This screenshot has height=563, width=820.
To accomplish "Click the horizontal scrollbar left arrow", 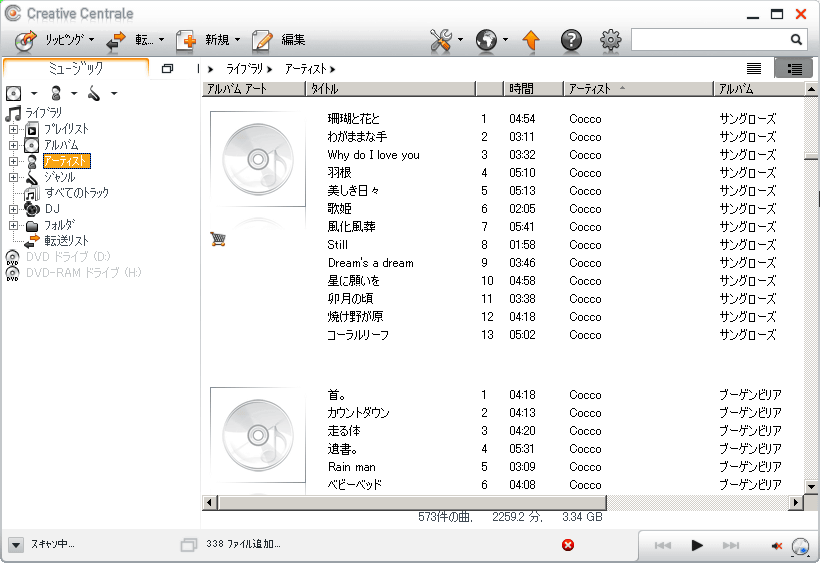I will pyautogui.click(x=209, y=503).
